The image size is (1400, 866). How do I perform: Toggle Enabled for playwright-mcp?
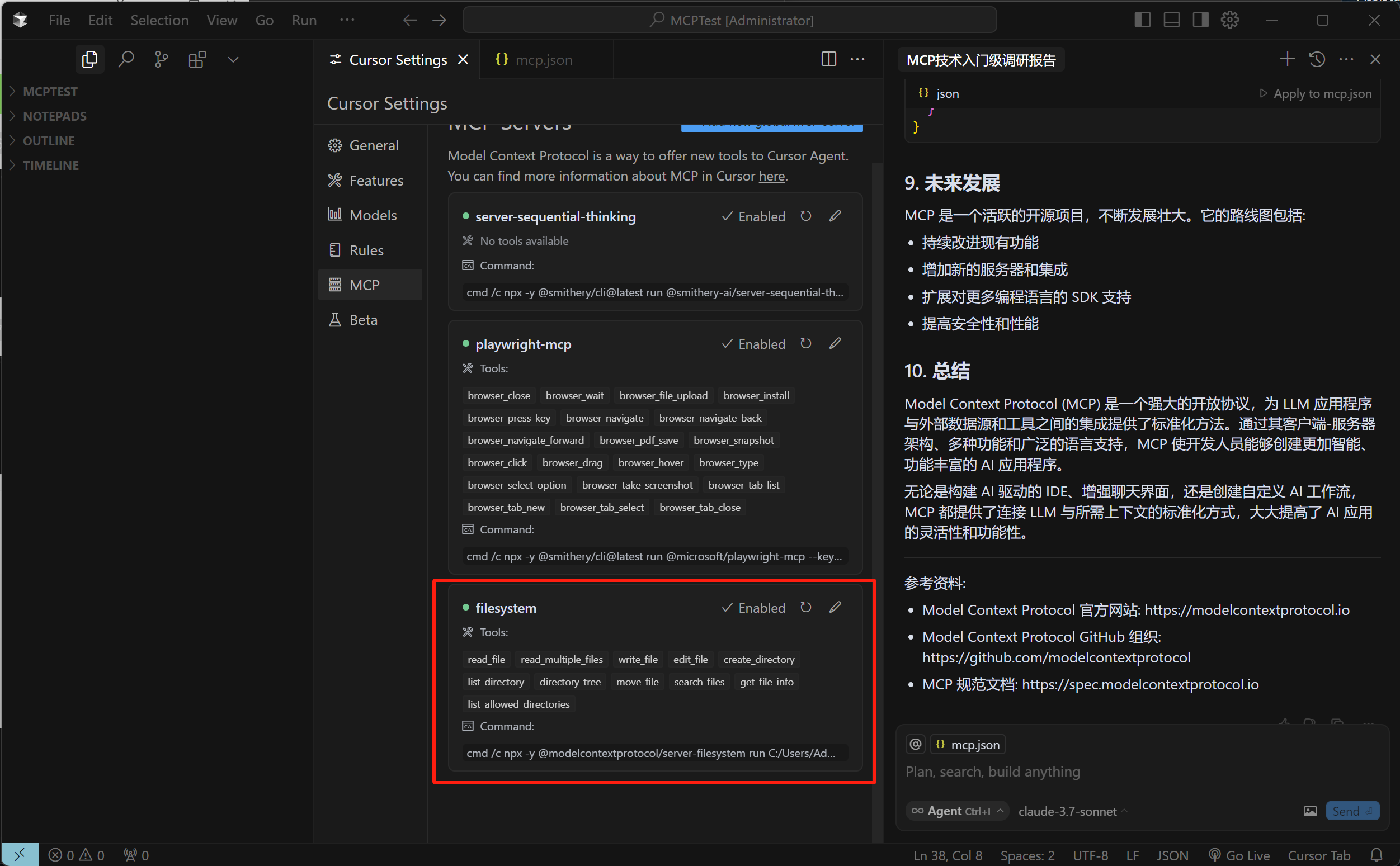[753, 344]
